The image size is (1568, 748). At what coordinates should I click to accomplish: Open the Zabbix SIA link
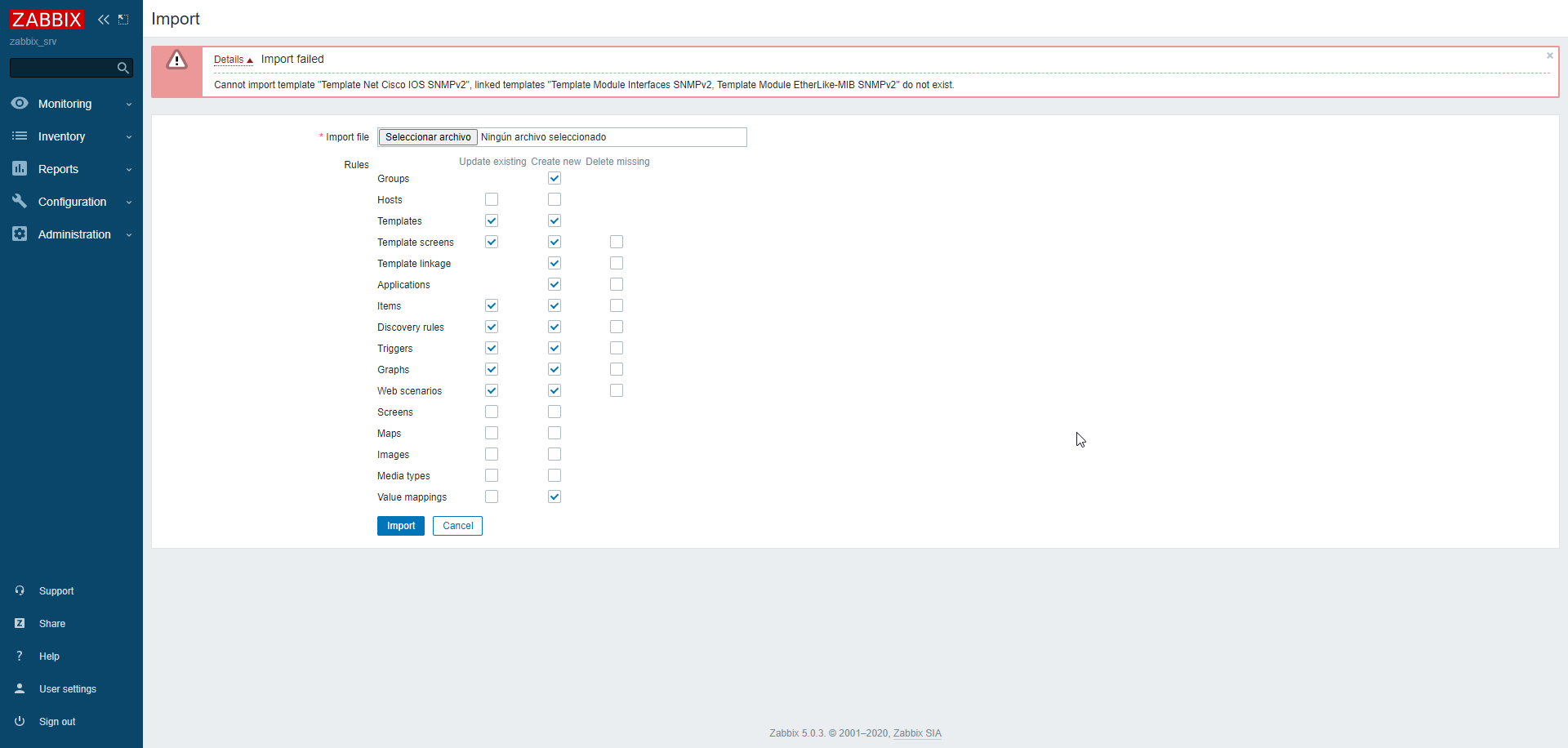[917, 733]
